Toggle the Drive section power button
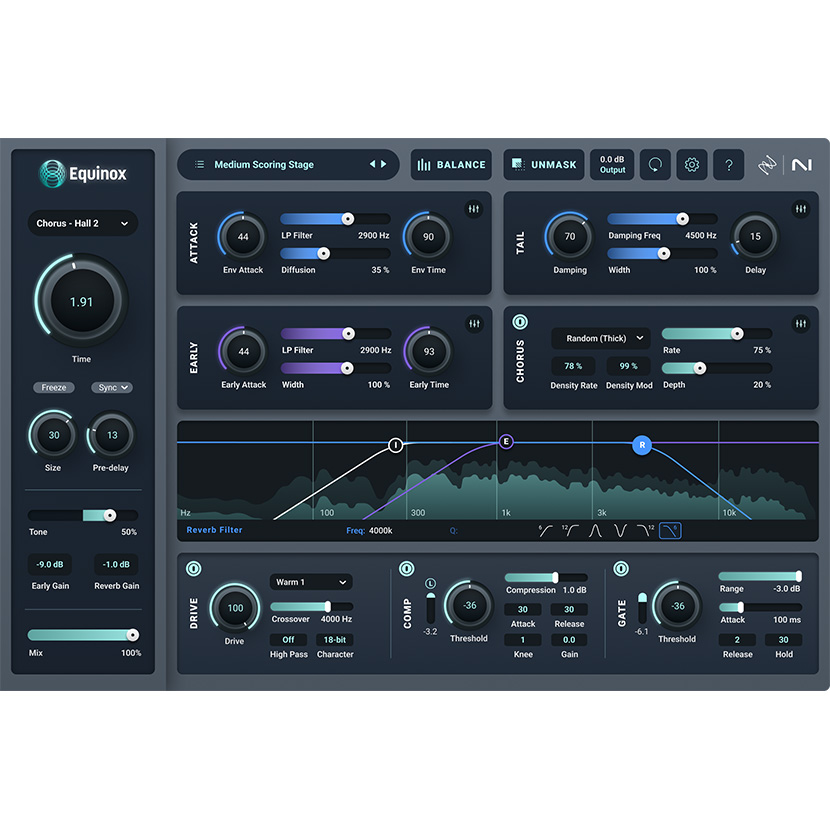 click(194, 569)
